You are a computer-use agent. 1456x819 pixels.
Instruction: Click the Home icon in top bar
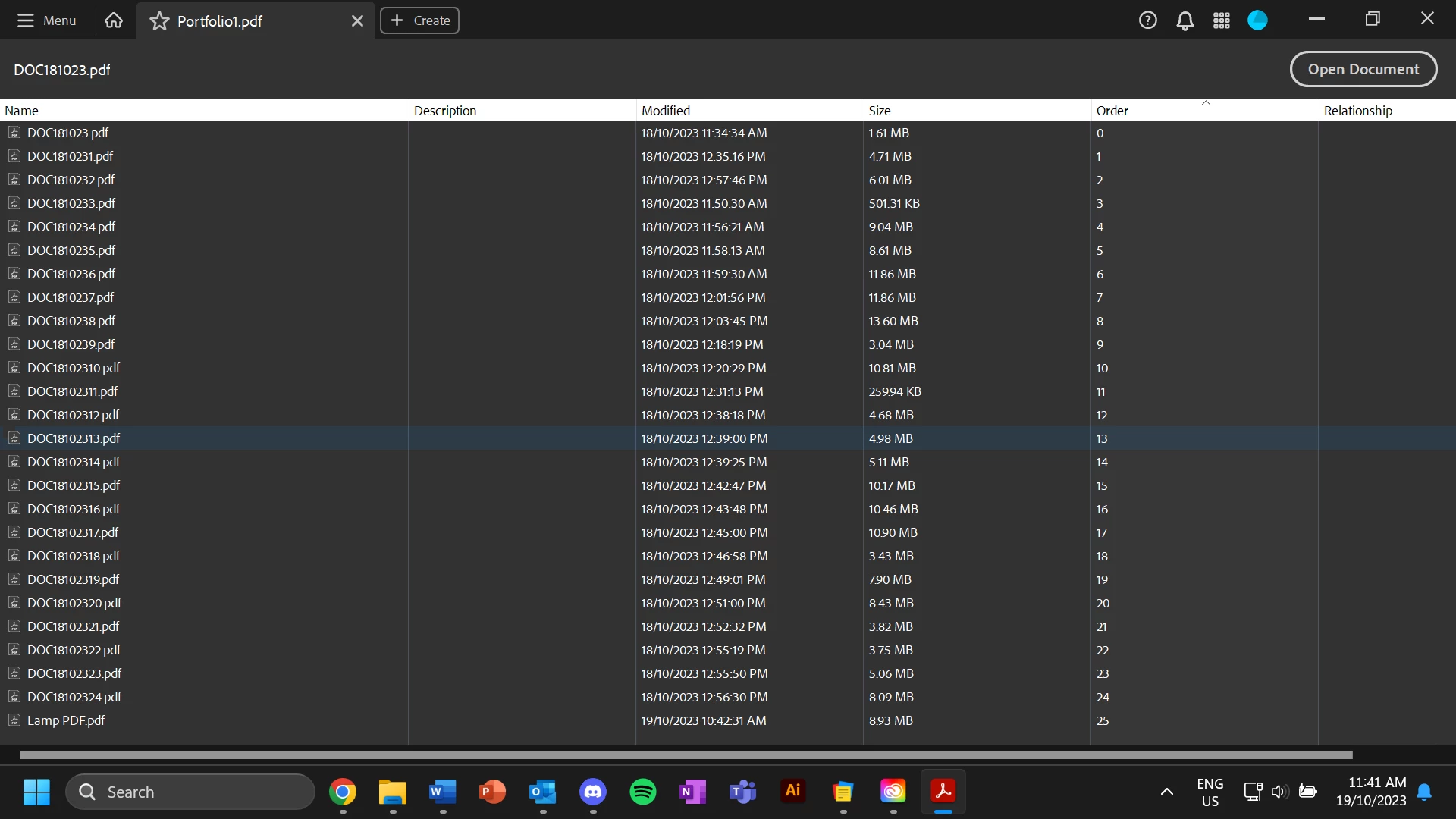(x=114, y=20)
